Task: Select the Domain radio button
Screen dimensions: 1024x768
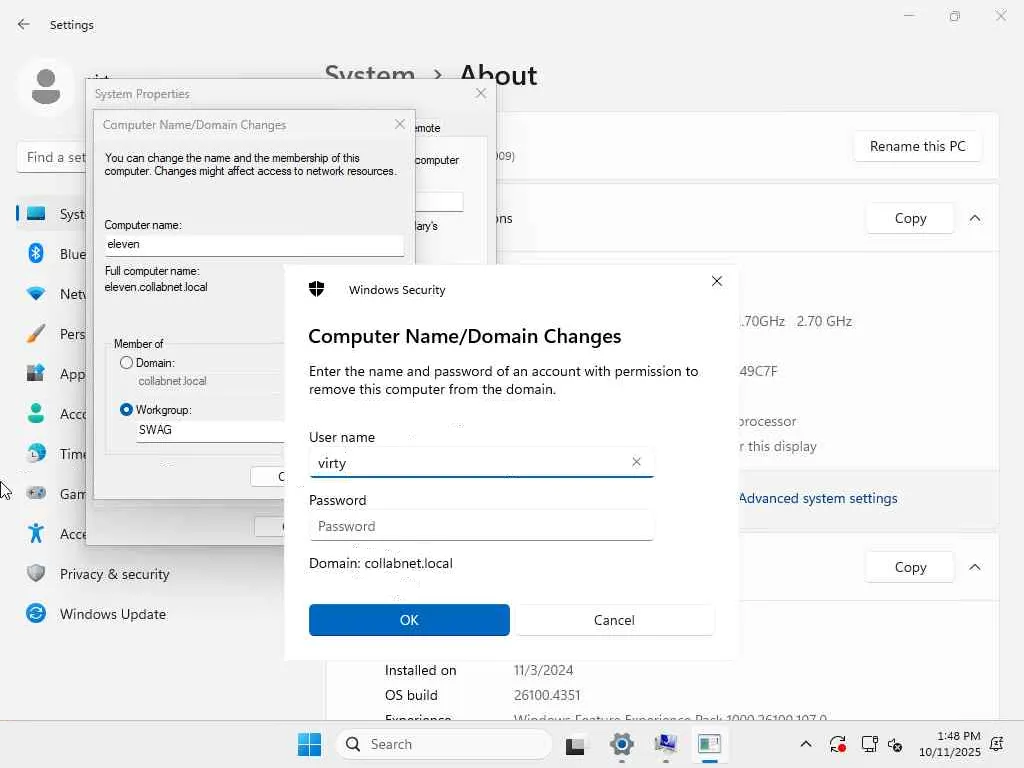Action: (127, 362)
